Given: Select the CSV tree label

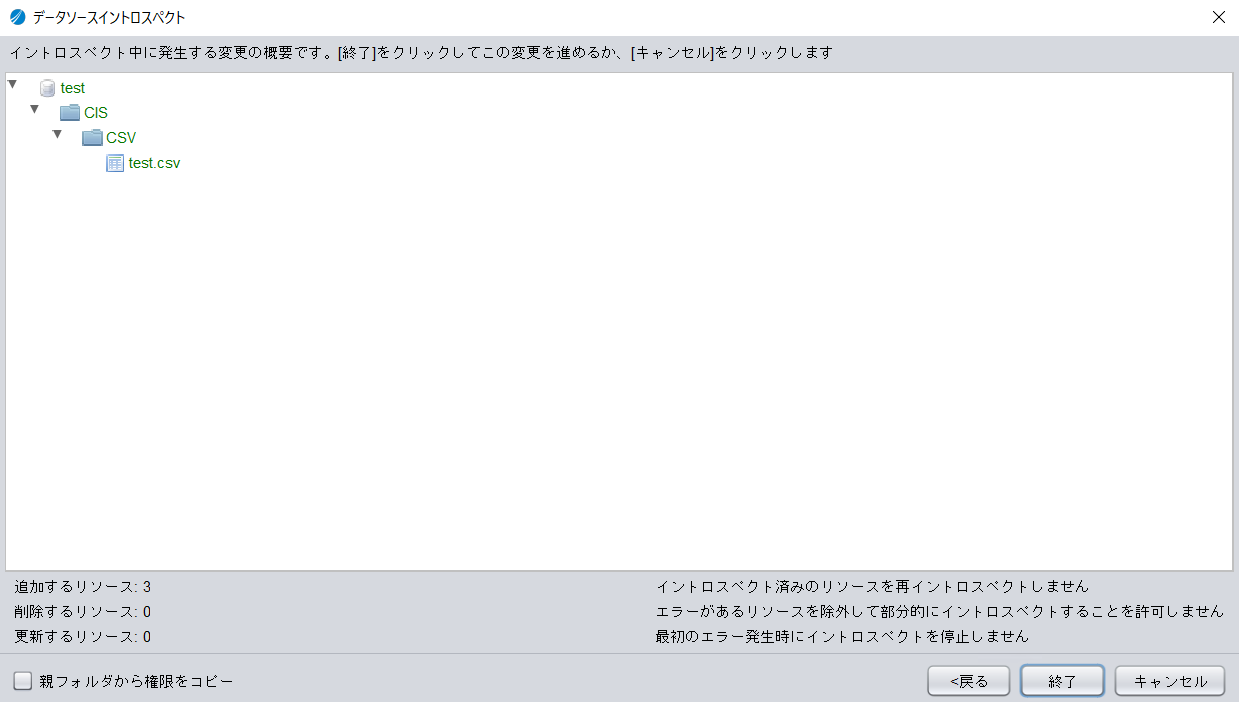Looking at the screenshot, I should (121, 138).
